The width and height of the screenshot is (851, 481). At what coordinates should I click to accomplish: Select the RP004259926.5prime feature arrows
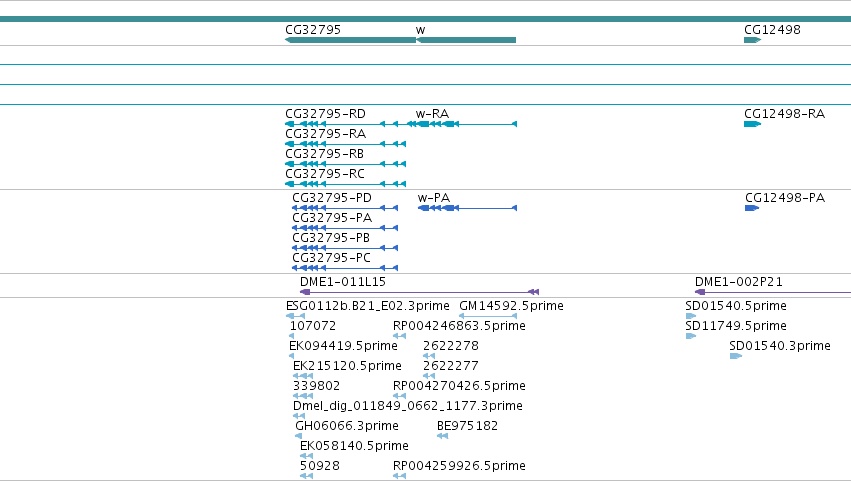(399, 476)
